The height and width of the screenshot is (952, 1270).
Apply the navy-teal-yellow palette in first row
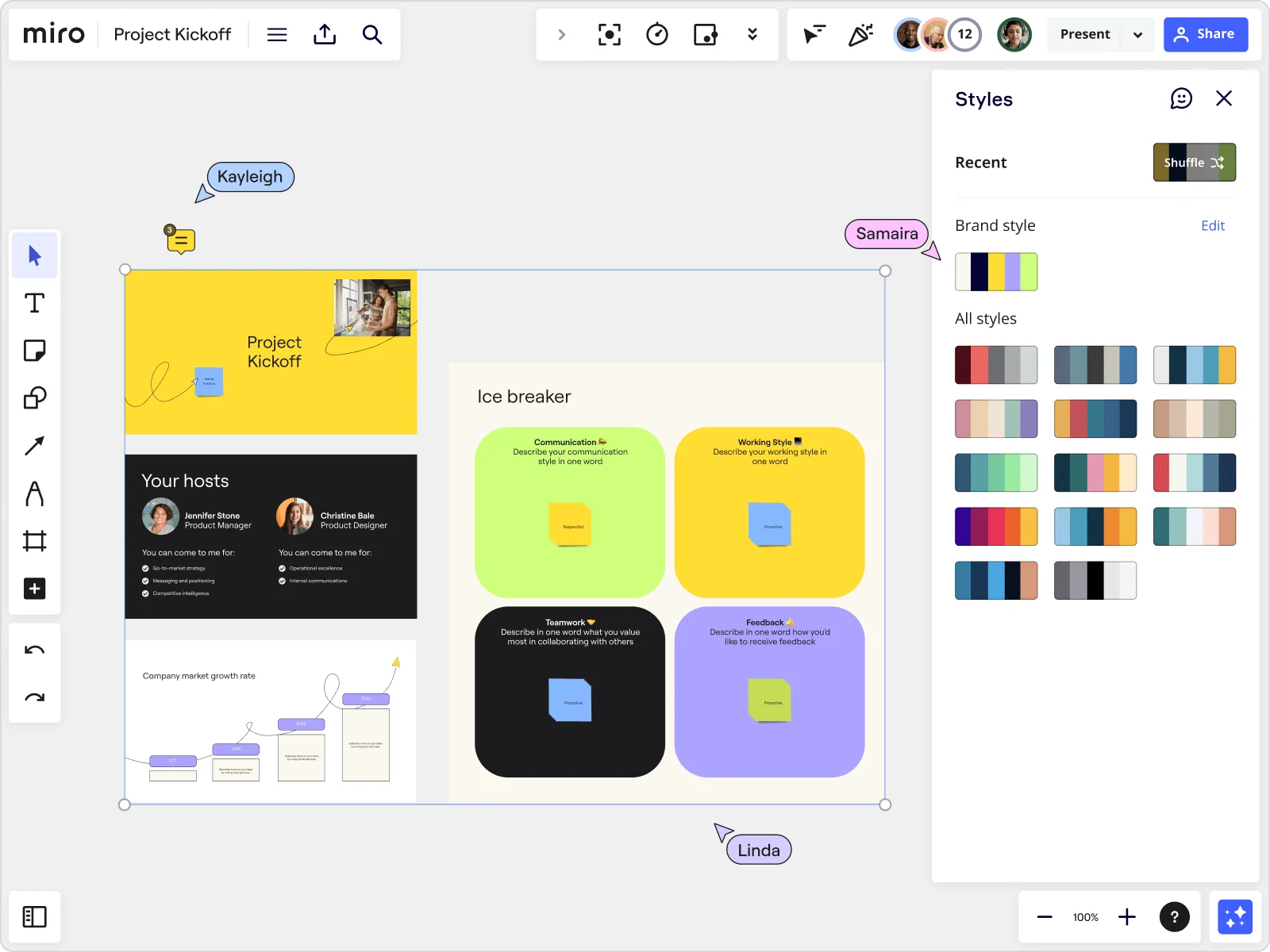click(1195, 365)
